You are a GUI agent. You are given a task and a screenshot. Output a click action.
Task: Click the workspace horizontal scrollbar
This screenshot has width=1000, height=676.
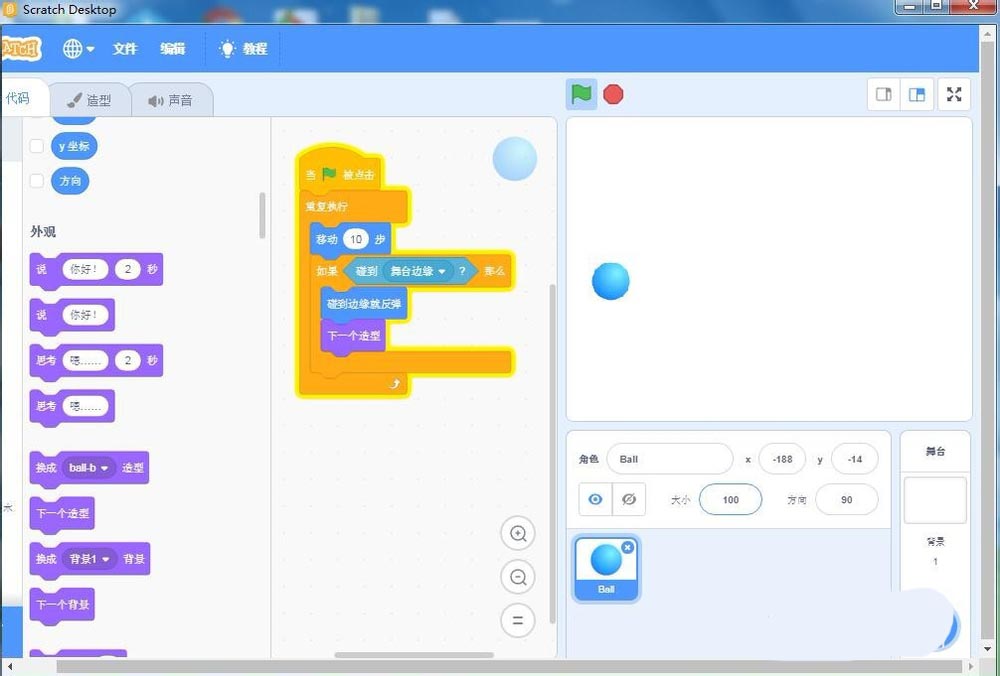[x=414, y=655]
